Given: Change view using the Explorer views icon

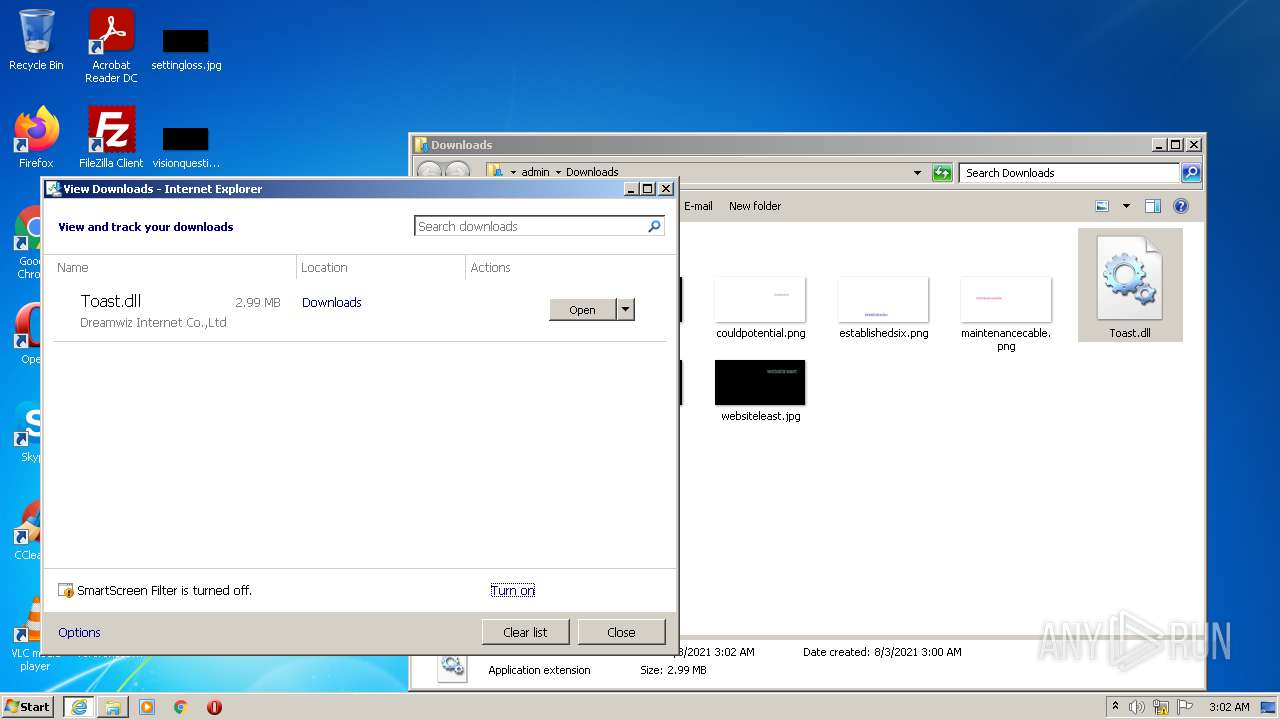Looking at the screenshot, I should click(1102, 206).
